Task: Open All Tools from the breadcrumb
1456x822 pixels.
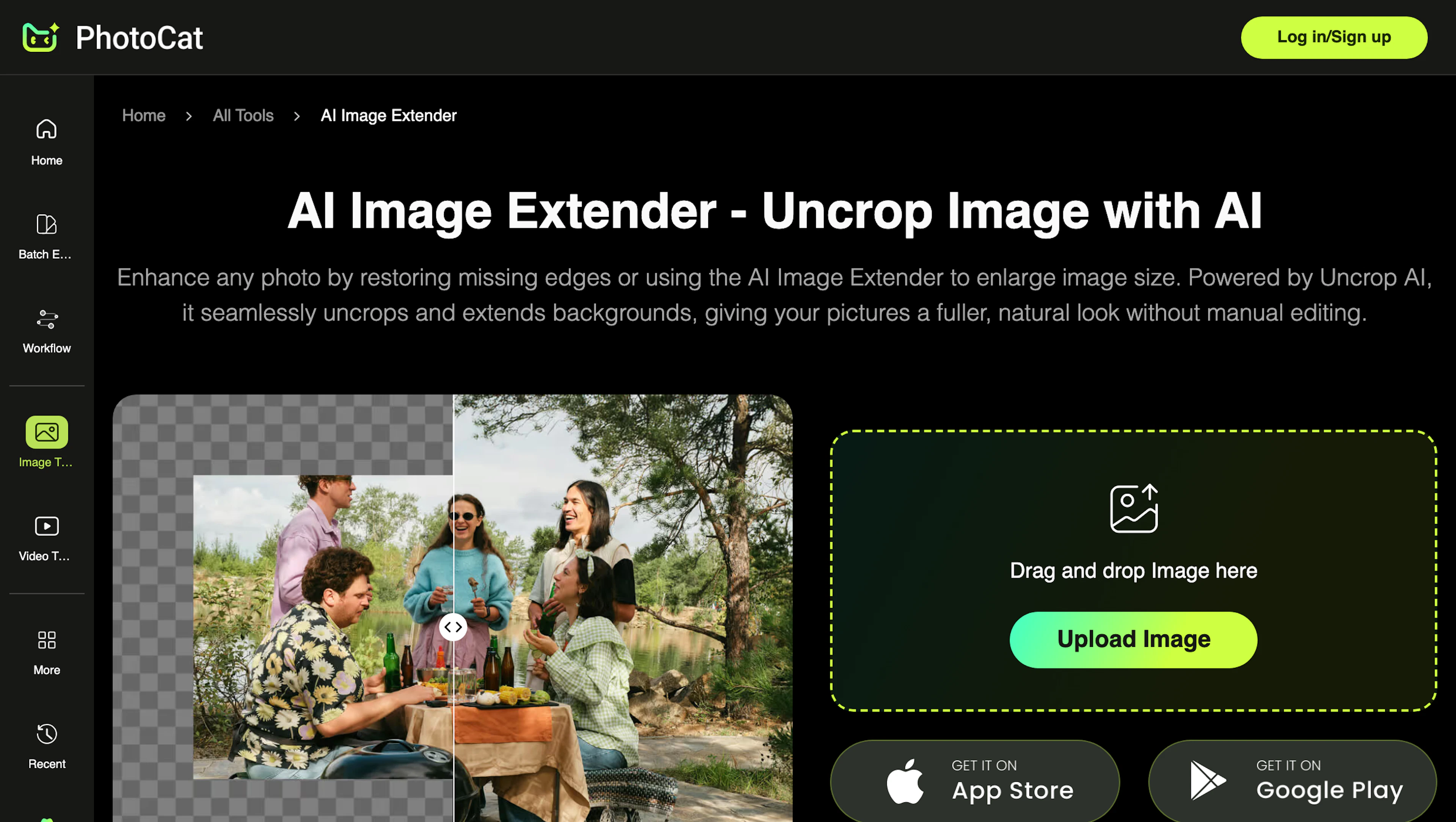Action: pos(243,115)
